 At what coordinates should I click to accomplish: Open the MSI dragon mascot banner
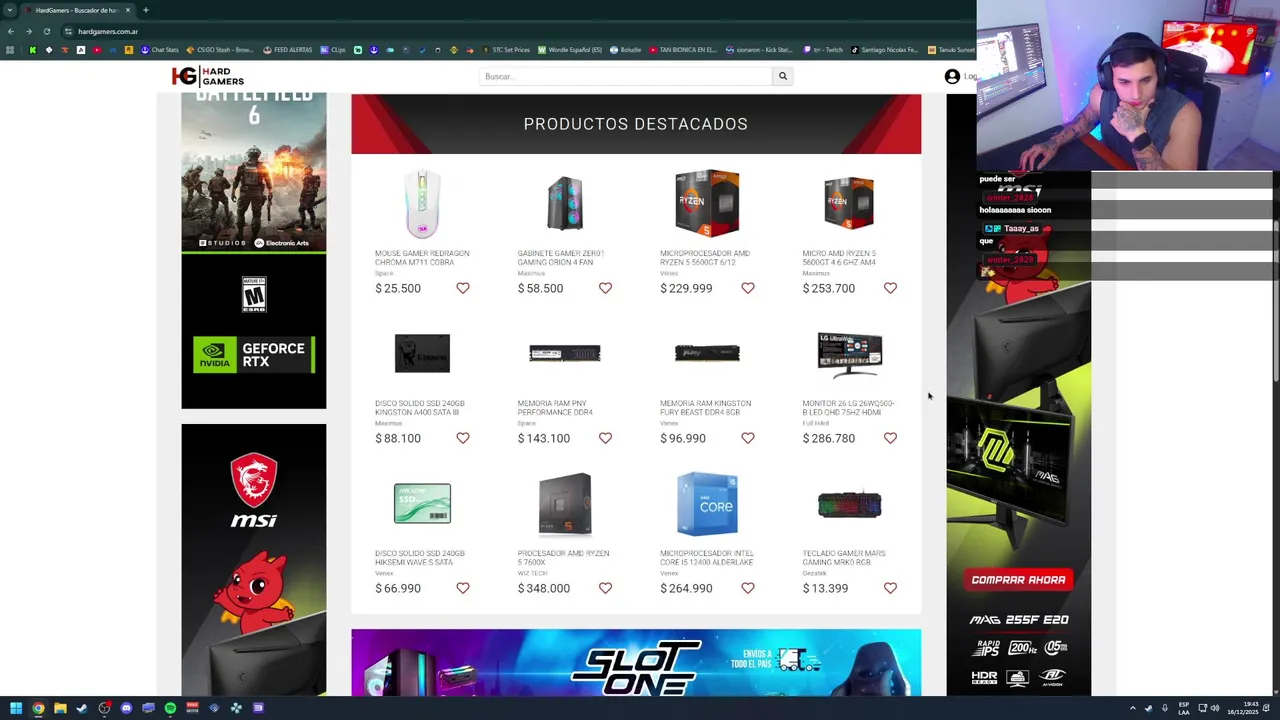click(253, 560)
